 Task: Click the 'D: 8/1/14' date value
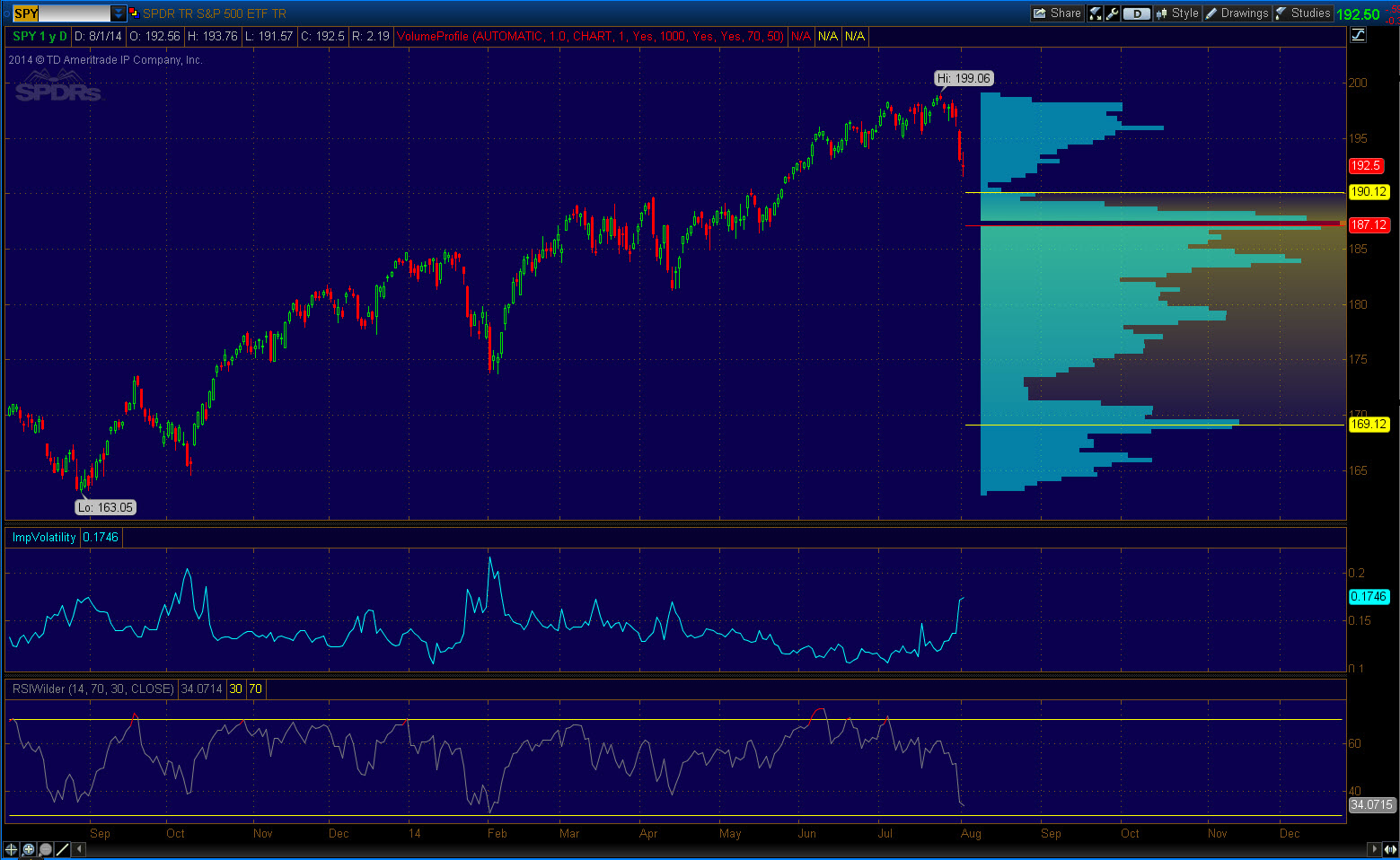98,37
